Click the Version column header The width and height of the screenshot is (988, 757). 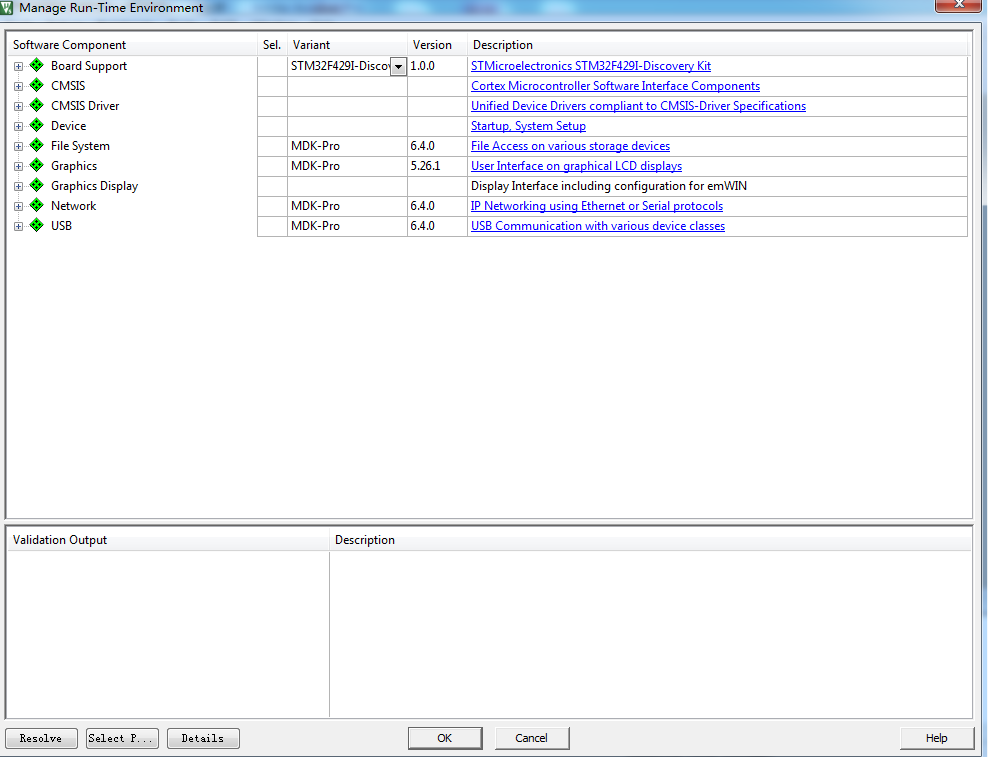click(437, 45)
